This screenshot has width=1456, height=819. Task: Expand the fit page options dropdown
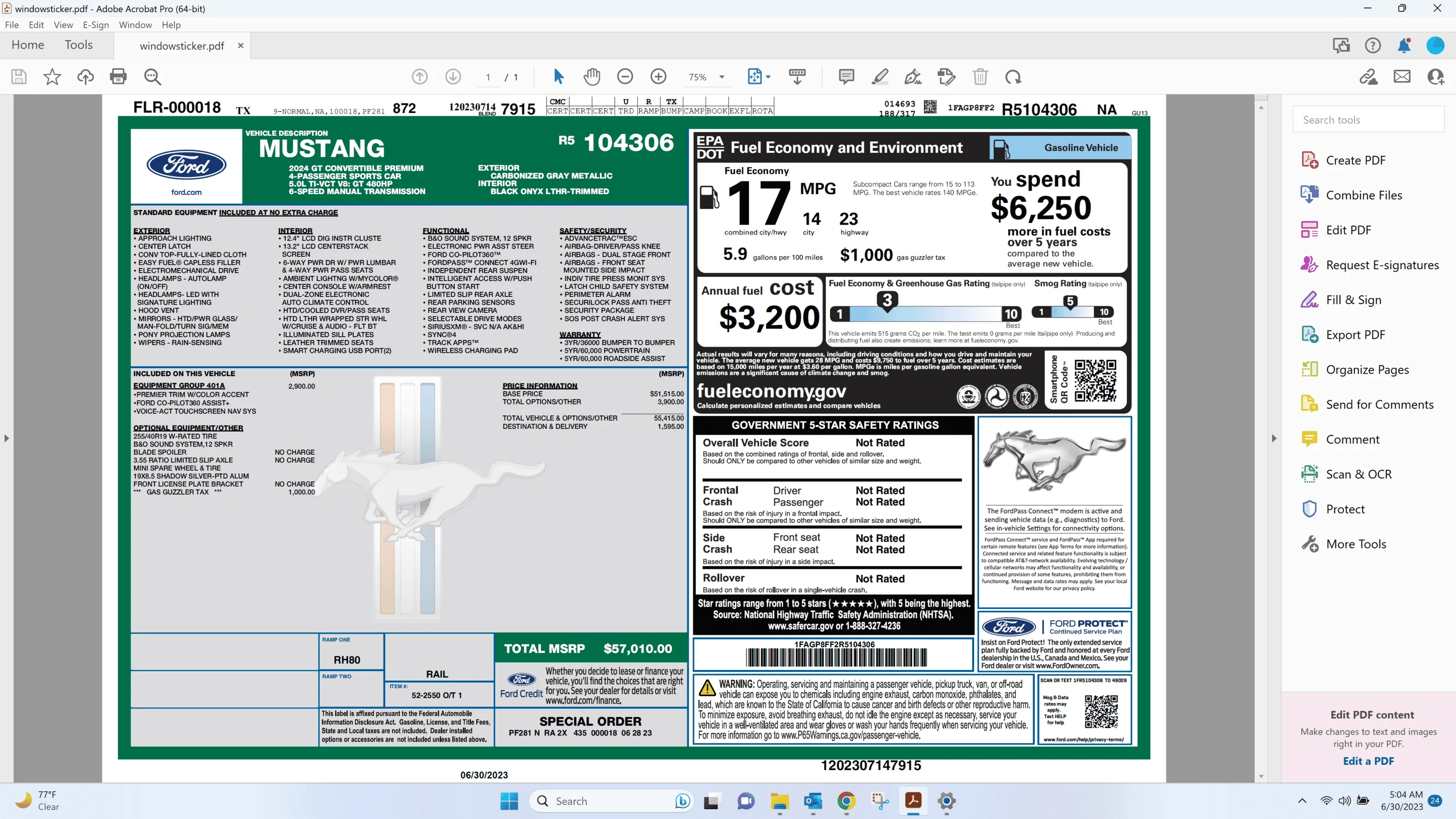pos(768,77)
